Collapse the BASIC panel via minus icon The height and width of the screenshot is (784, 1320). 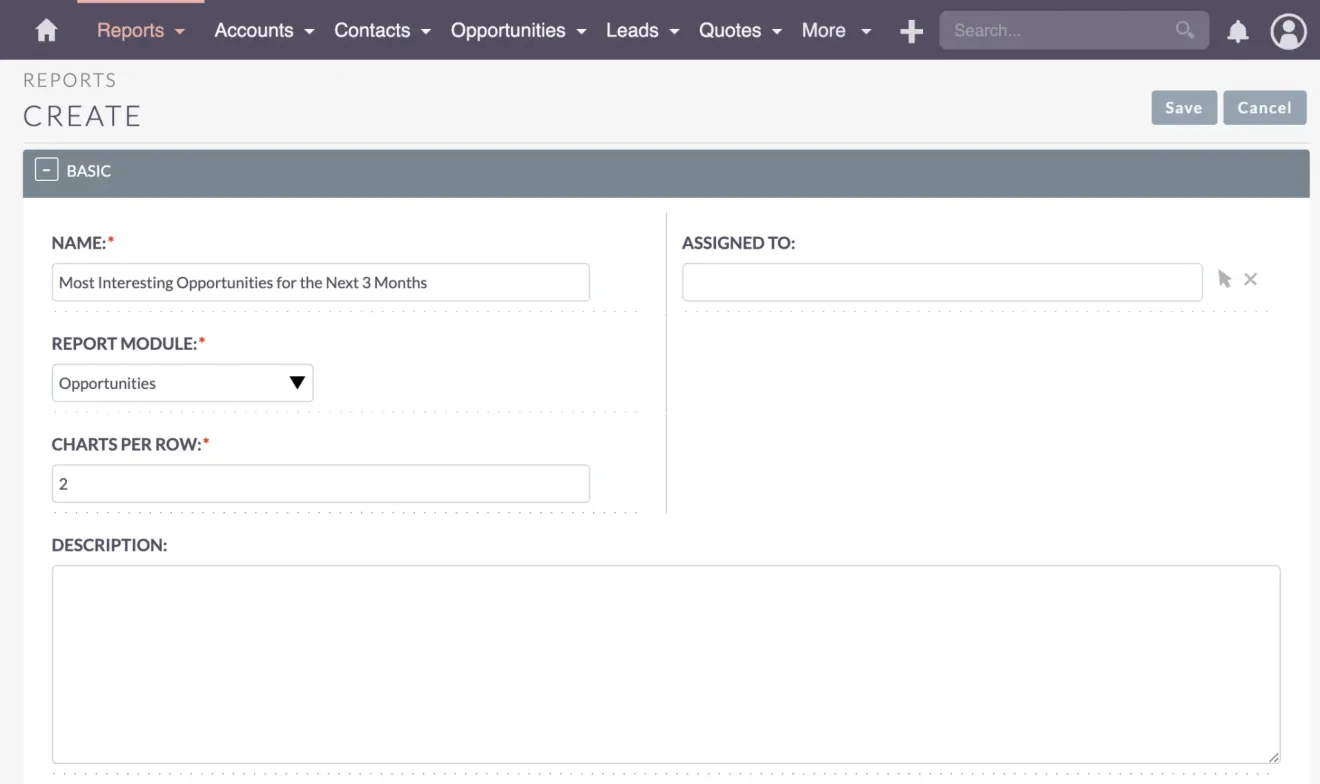click(x=44, y=168)
